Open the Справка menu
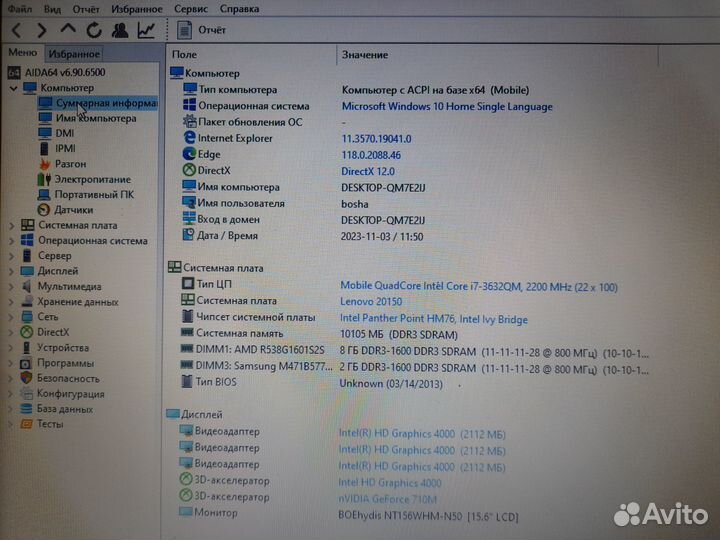The width and height of the screenshot is (720, 540). [239, 9]
